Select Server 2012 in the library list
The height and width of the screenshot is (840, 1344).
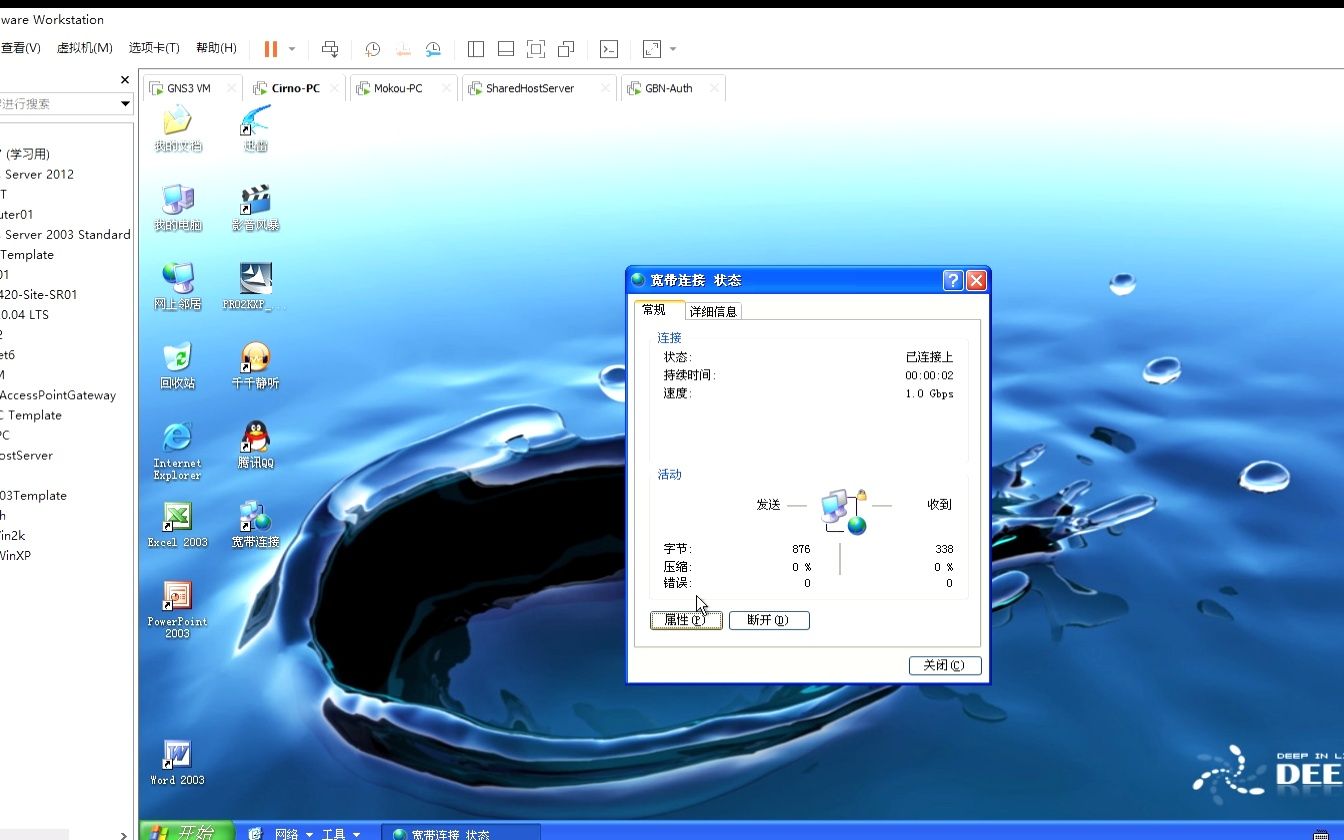(x=39, y=174)
